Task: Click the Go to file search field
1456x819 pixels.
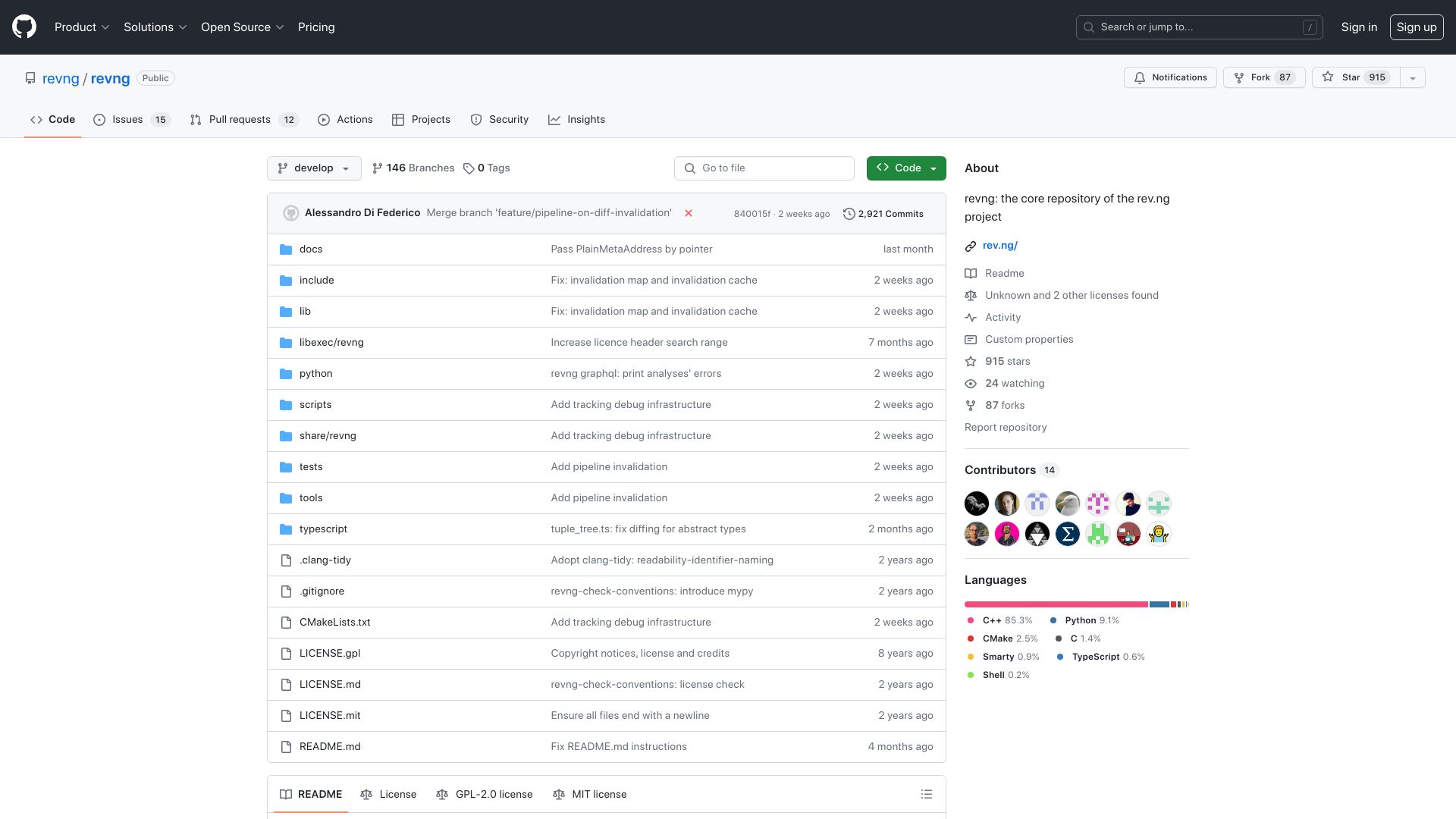Action: pyautogui.click(x=764, y=168)
